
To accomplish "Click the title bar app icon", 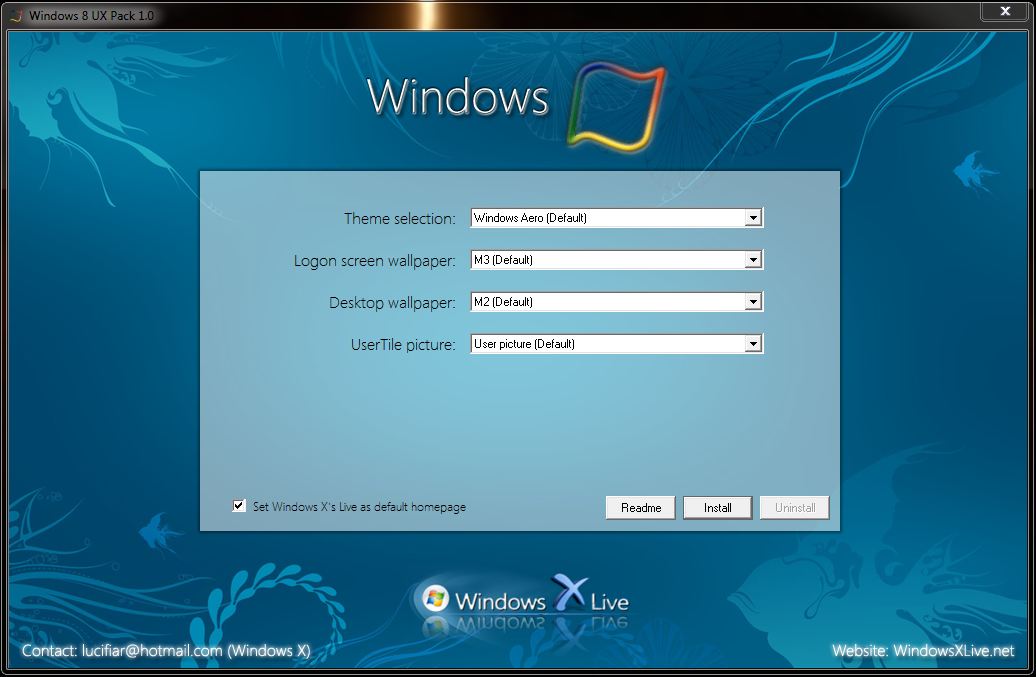I will pyautogui.click(x=17, y=15).
